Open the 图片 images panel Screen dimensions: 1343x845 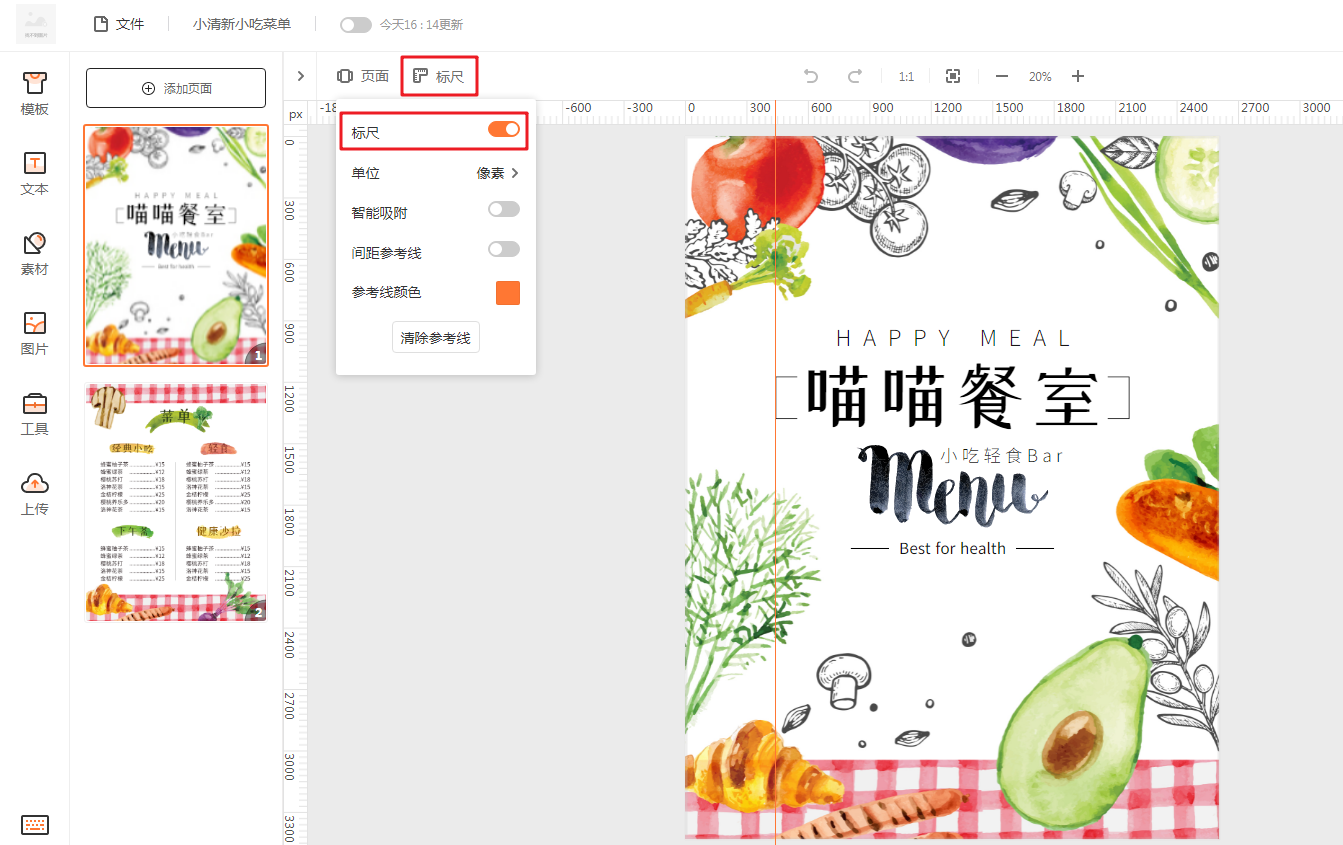(35, 334)
